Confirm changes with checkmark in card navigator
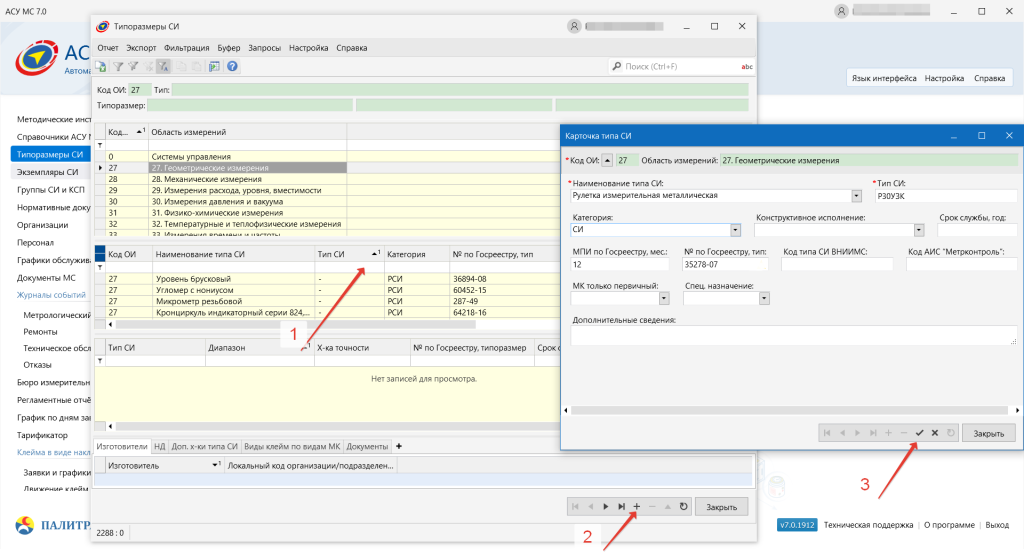The height and width of the screenshot is (556, 1024). tap(920, 433)
